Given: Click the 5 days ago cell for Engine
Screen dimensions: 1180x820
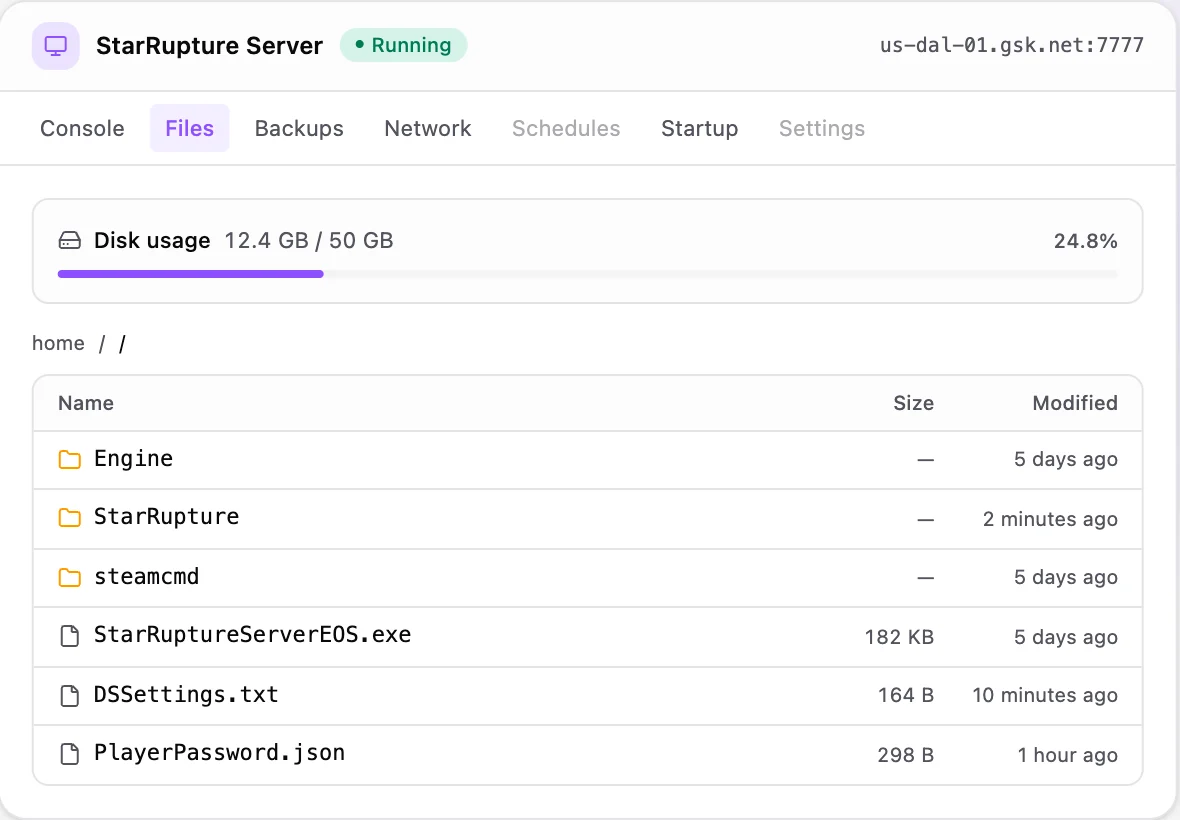Looking at the screenshot, I should tap(1066, 459).
